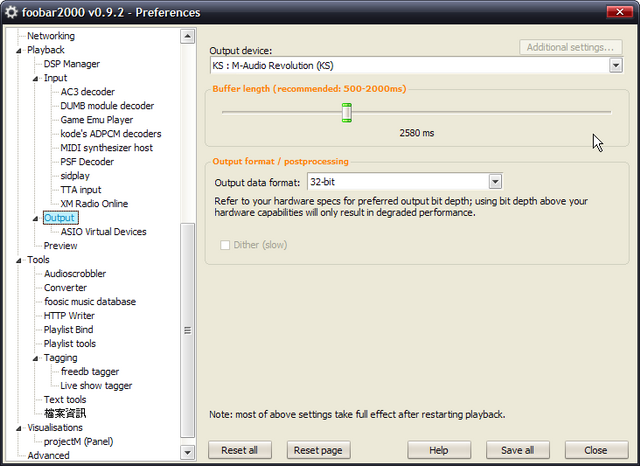
Task: Open Game Emu Player page
Action: tap(97, 120)
